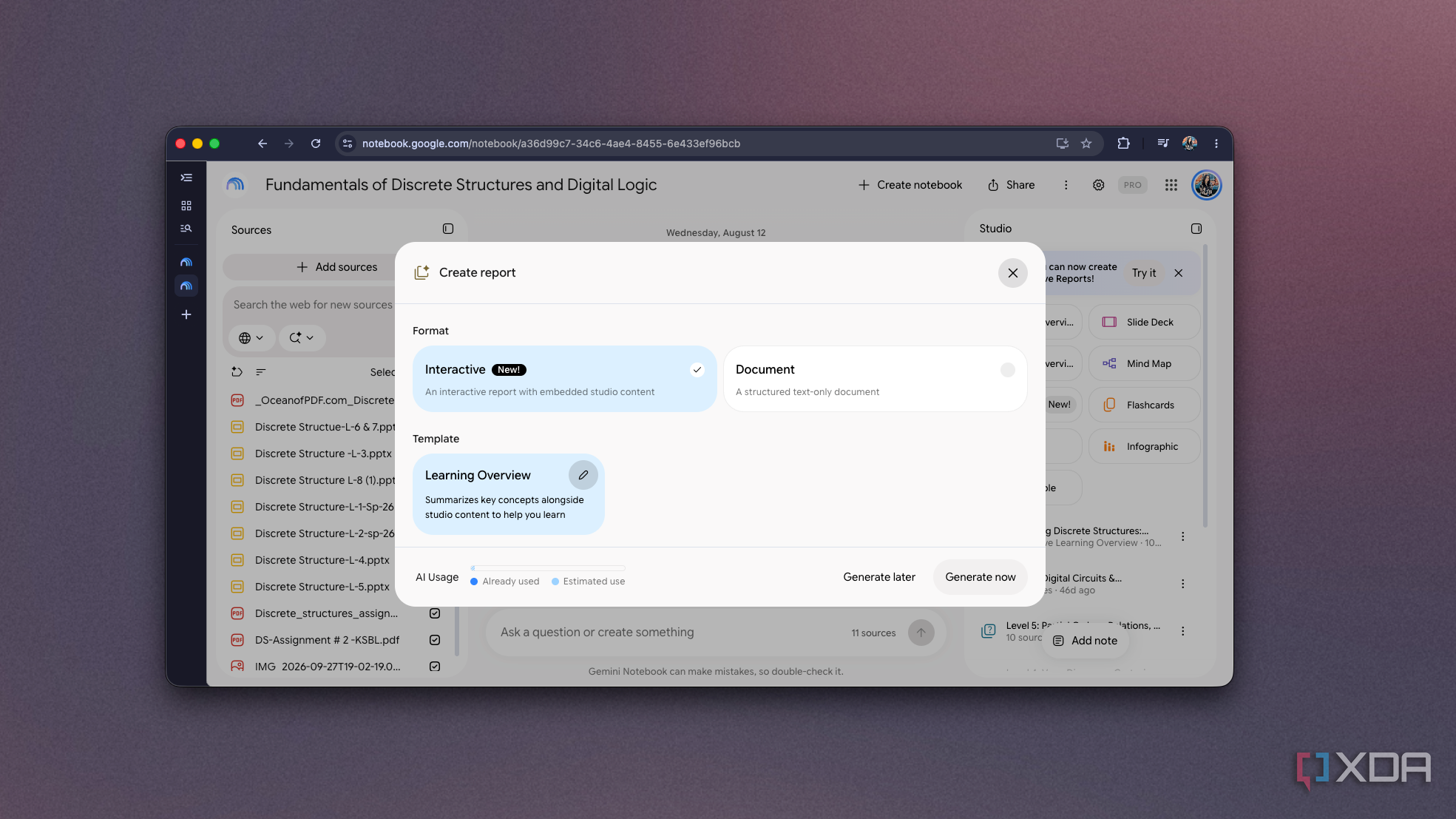Create Flashcards in Studio
The image size is (1456, 819).
[1144, 405]
